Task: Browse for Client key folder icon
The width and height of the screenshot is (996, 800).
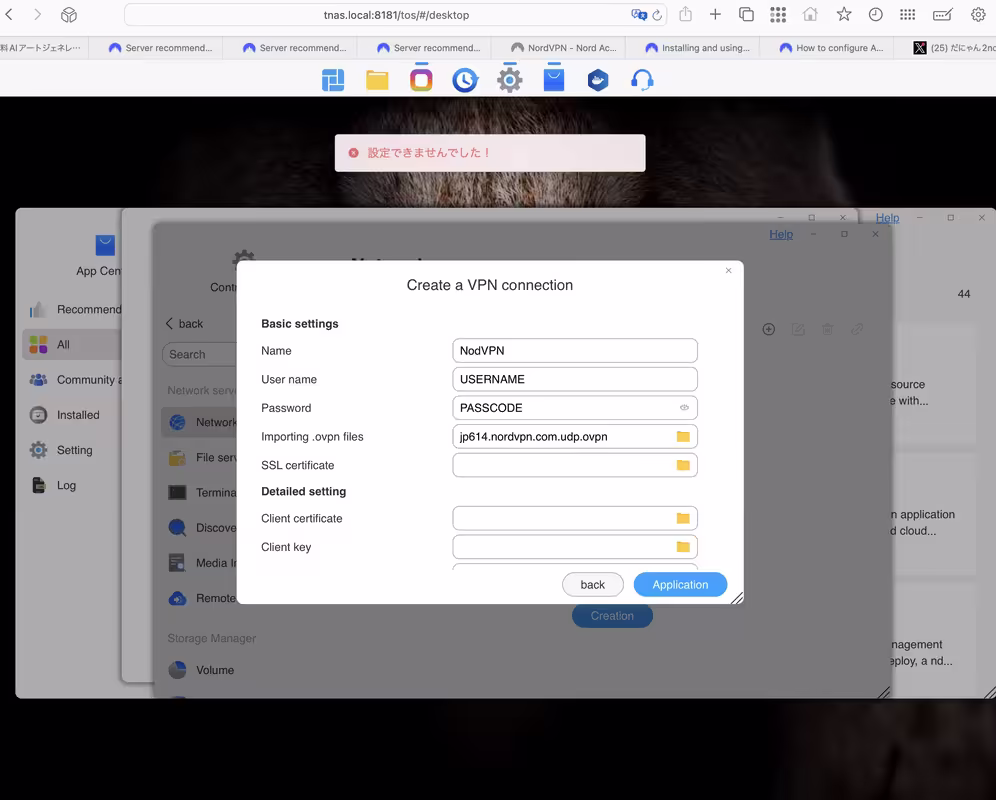Action: [683, 547]
